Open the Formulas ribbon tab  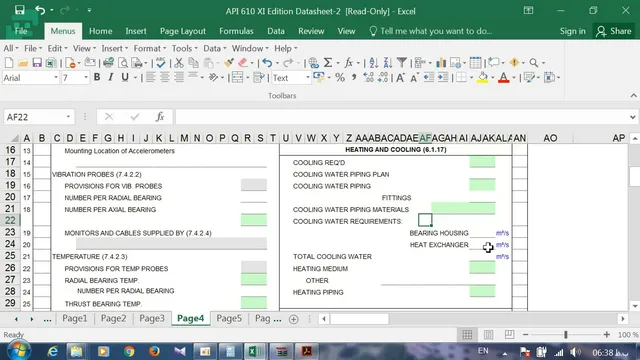point(236,31)
